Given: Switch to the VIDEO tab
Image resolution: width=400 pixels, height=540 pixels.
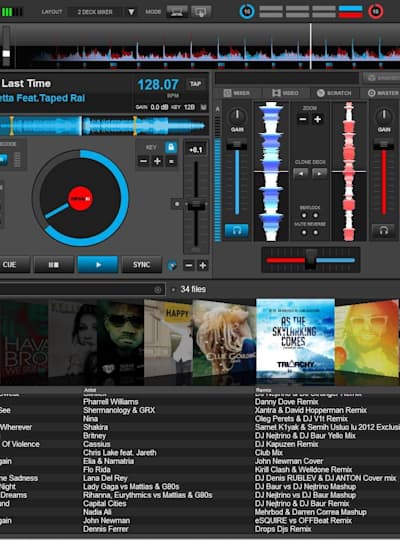Looking at the screenshot, I should point(286,93).
